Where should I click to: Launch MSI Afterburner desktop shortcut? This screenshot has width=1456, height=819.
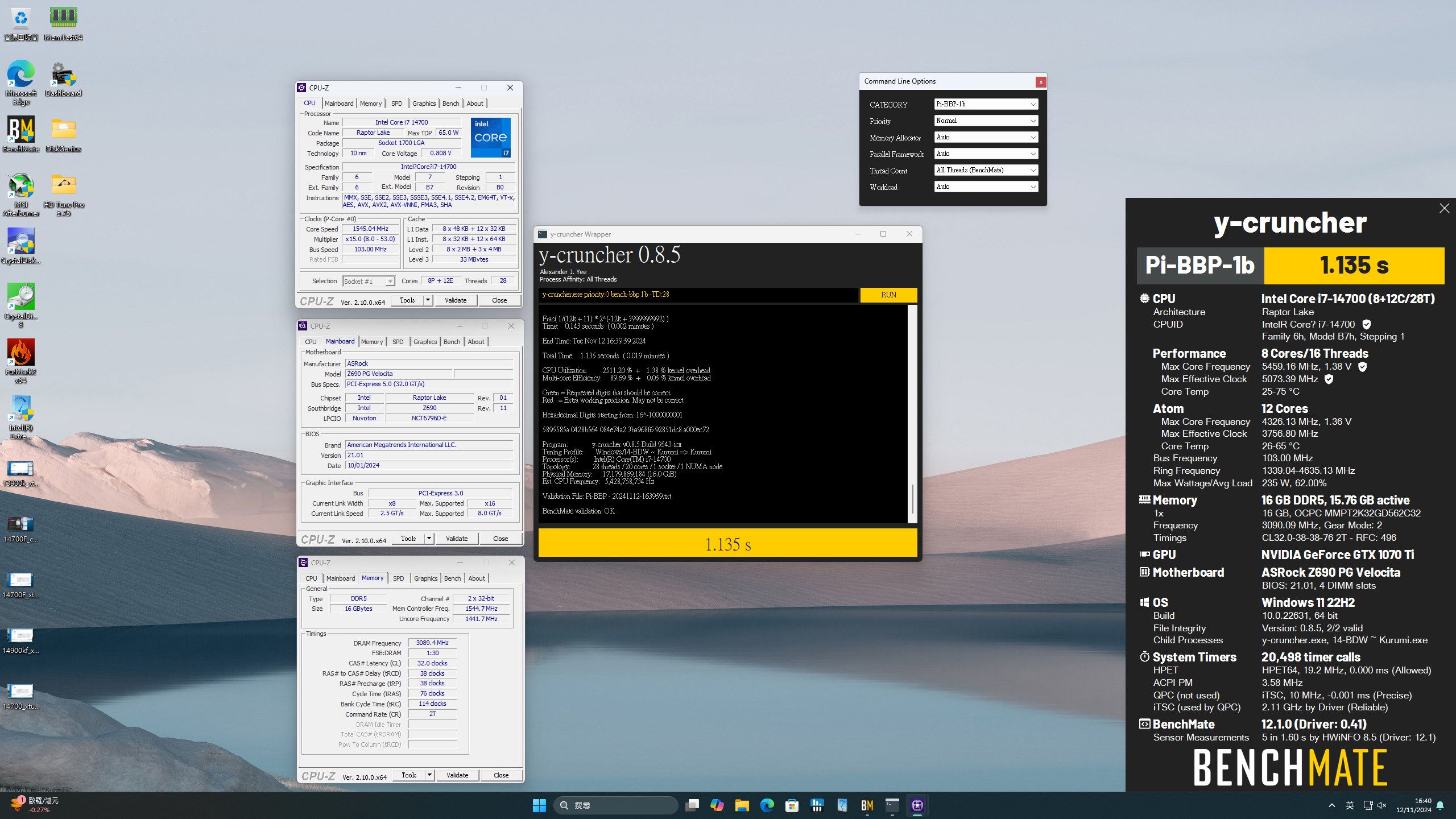tap(21, 194)
